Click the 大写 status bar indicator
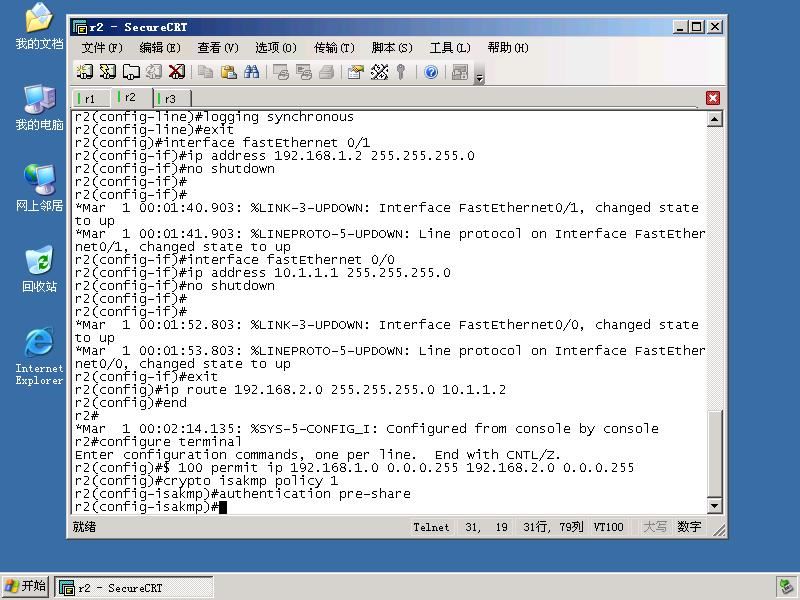This screenshot has height=600, width=800. pos(655,528)
